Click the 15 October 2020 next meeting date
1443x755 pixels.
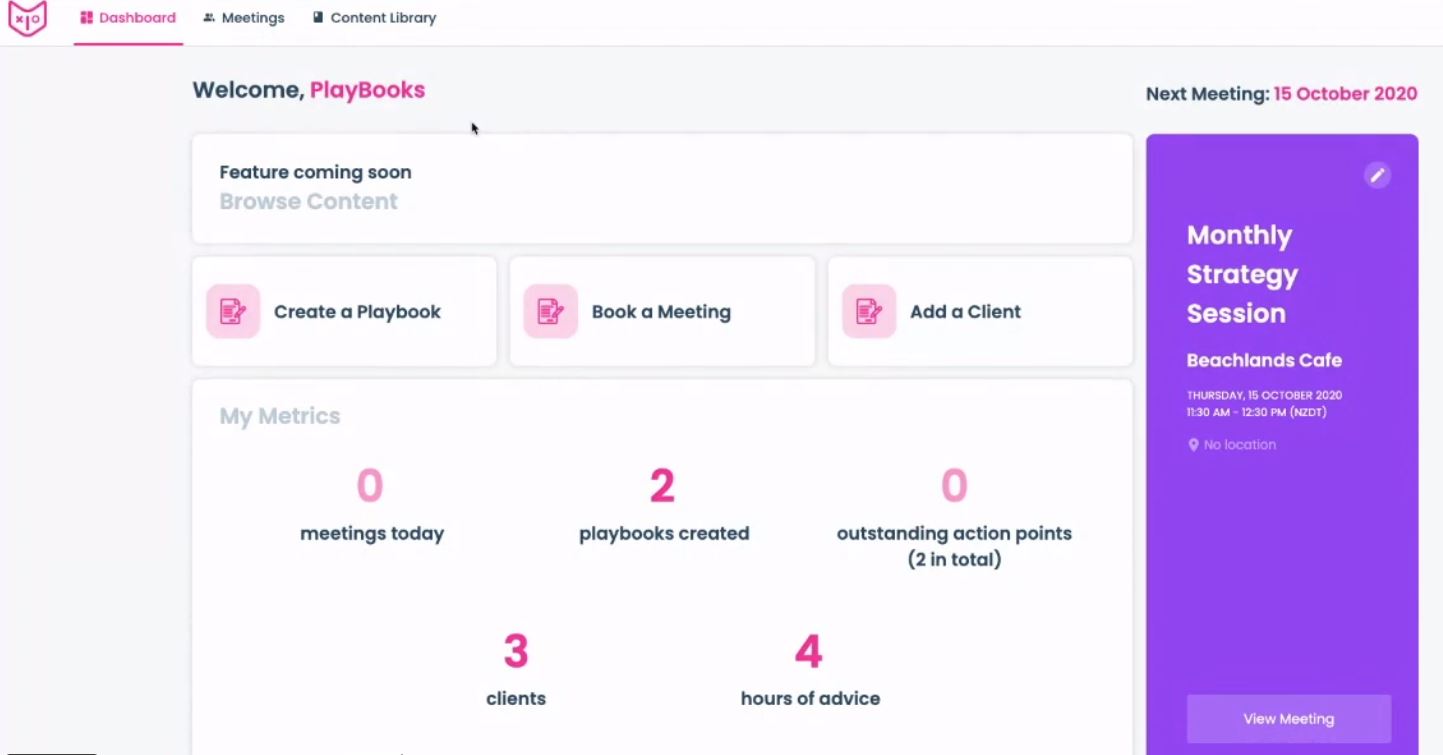click(1345, 94)
